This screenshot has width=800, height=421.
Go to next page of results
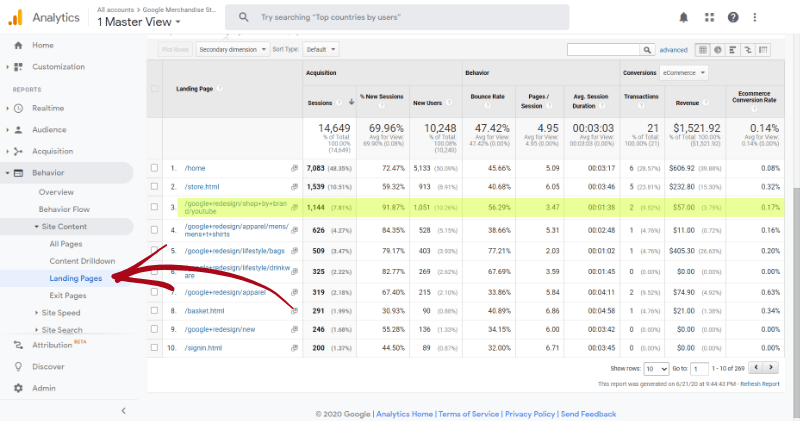pyautogui.click(x=771, y=367)
